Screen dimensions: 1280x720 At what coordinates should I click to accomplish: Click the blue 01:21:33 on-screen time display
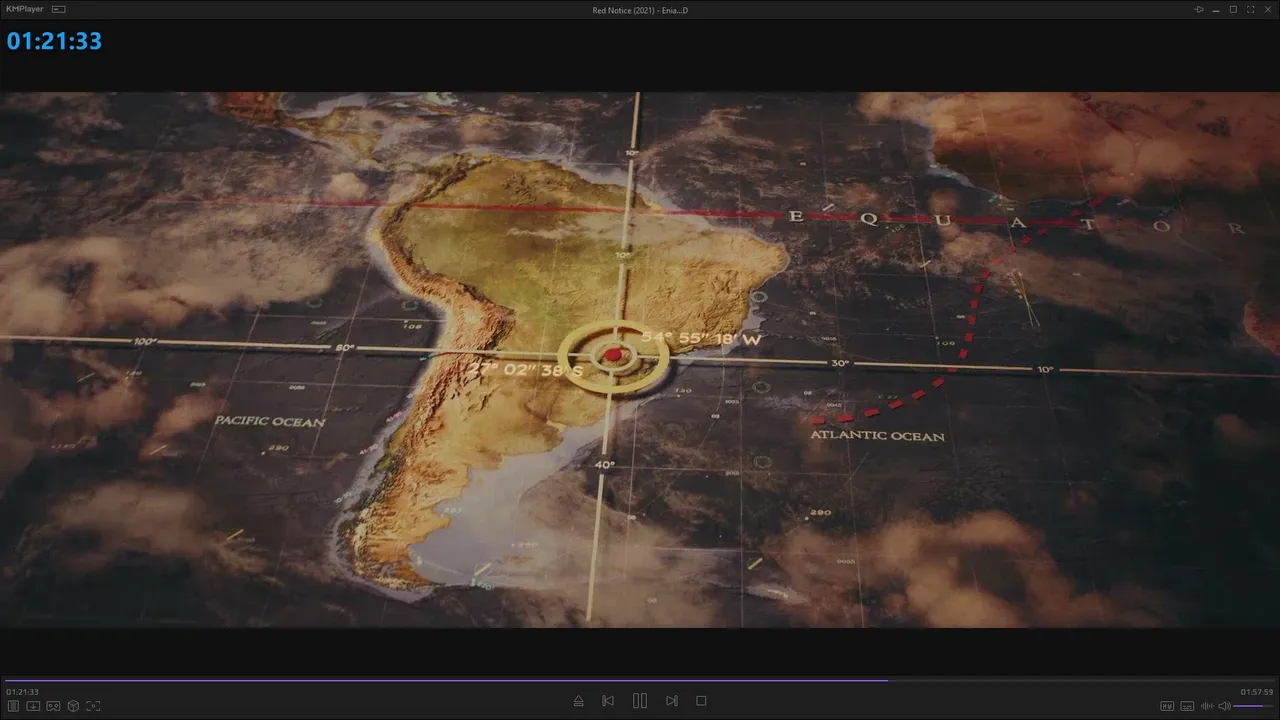54,41
